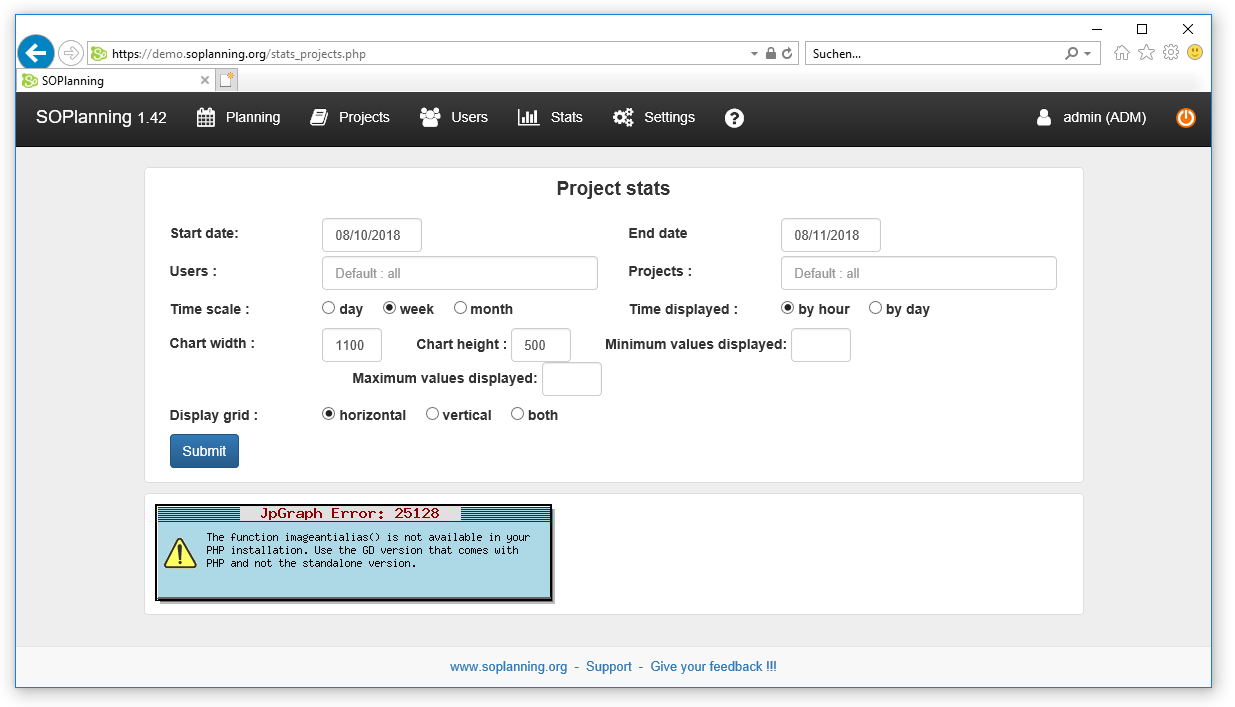Image resolution: width=1235 pixels, height=707 pixels.
Task: Click the favorites star icon
Action: pos(1146,53)
